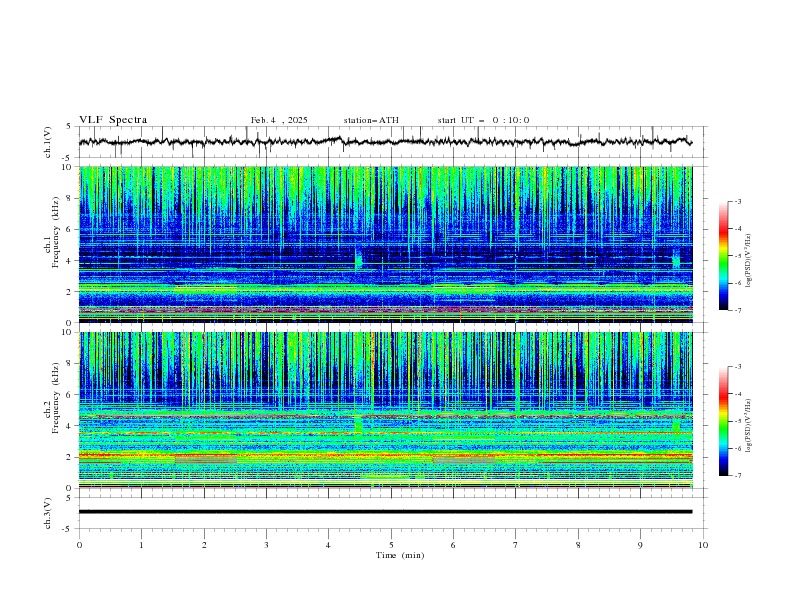Click the 'VLF Spectra' title text
Screen dimensions: 792x612
(113, 120)
